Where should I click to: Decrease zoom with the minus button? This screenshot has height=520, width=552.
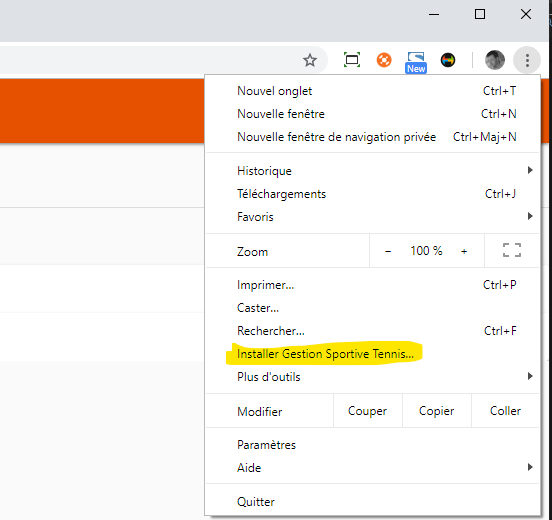coord(388,251)
